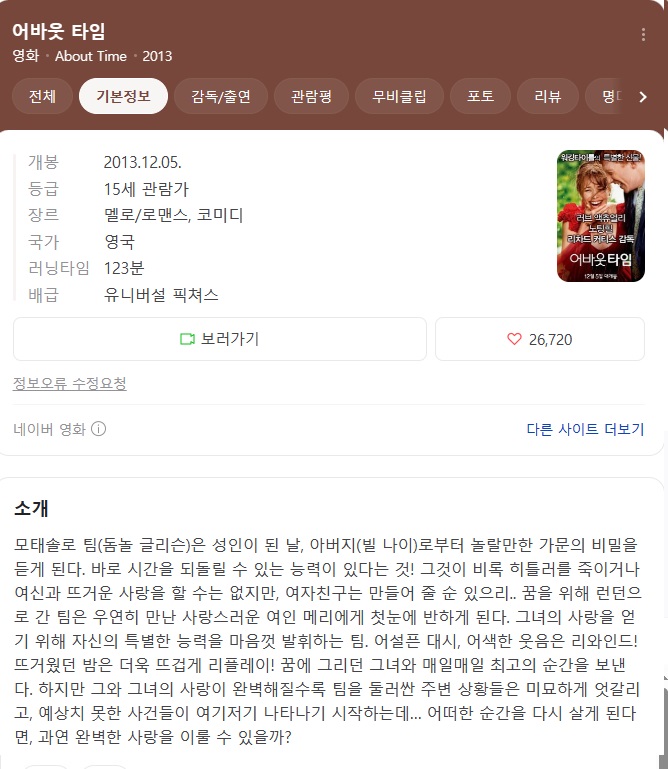The image size is (668, 769).
Task: Click the 네이버 영화 source label
Action: (x=50, y=429)
